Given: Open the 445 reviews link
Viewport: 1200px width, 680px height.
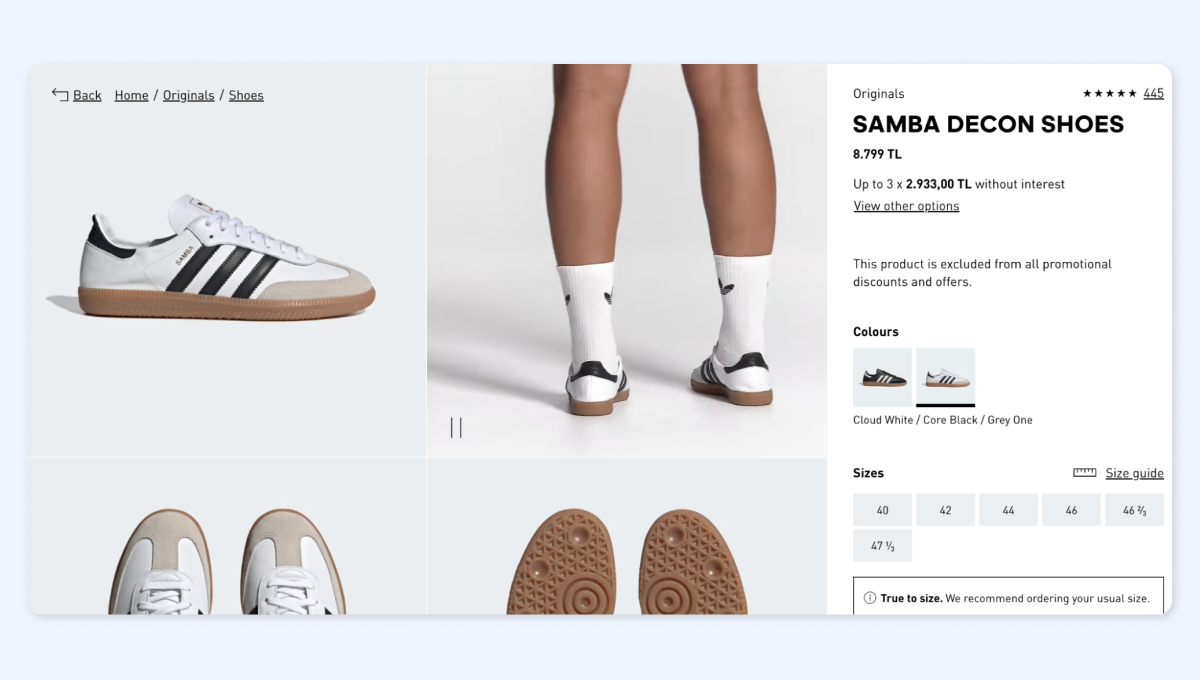Looking at the screenshot, I should [1153, 94].
